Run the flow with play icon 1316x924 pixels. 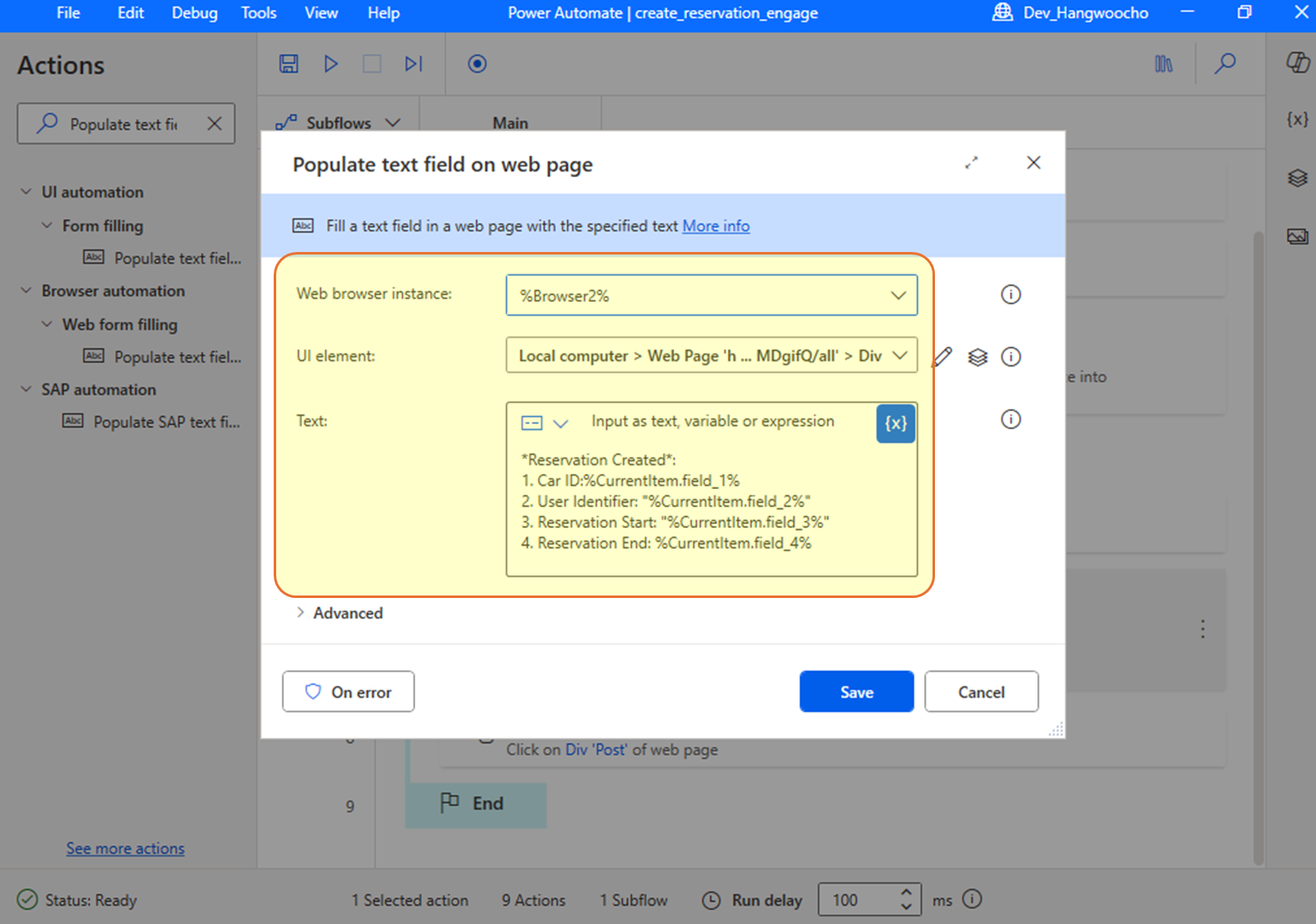(x=330, y=64)
